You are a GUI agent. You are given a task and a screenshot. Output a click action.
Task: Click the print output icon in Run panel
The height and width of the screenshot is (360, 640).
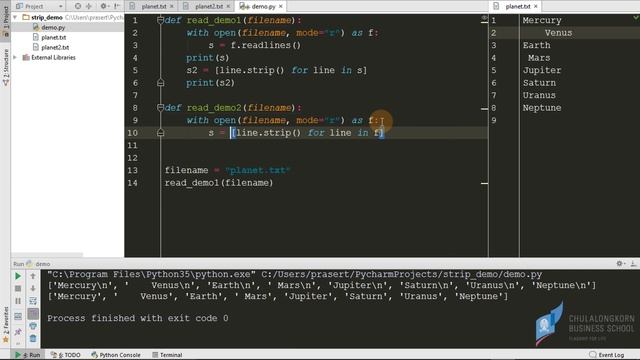pos(33,326)
